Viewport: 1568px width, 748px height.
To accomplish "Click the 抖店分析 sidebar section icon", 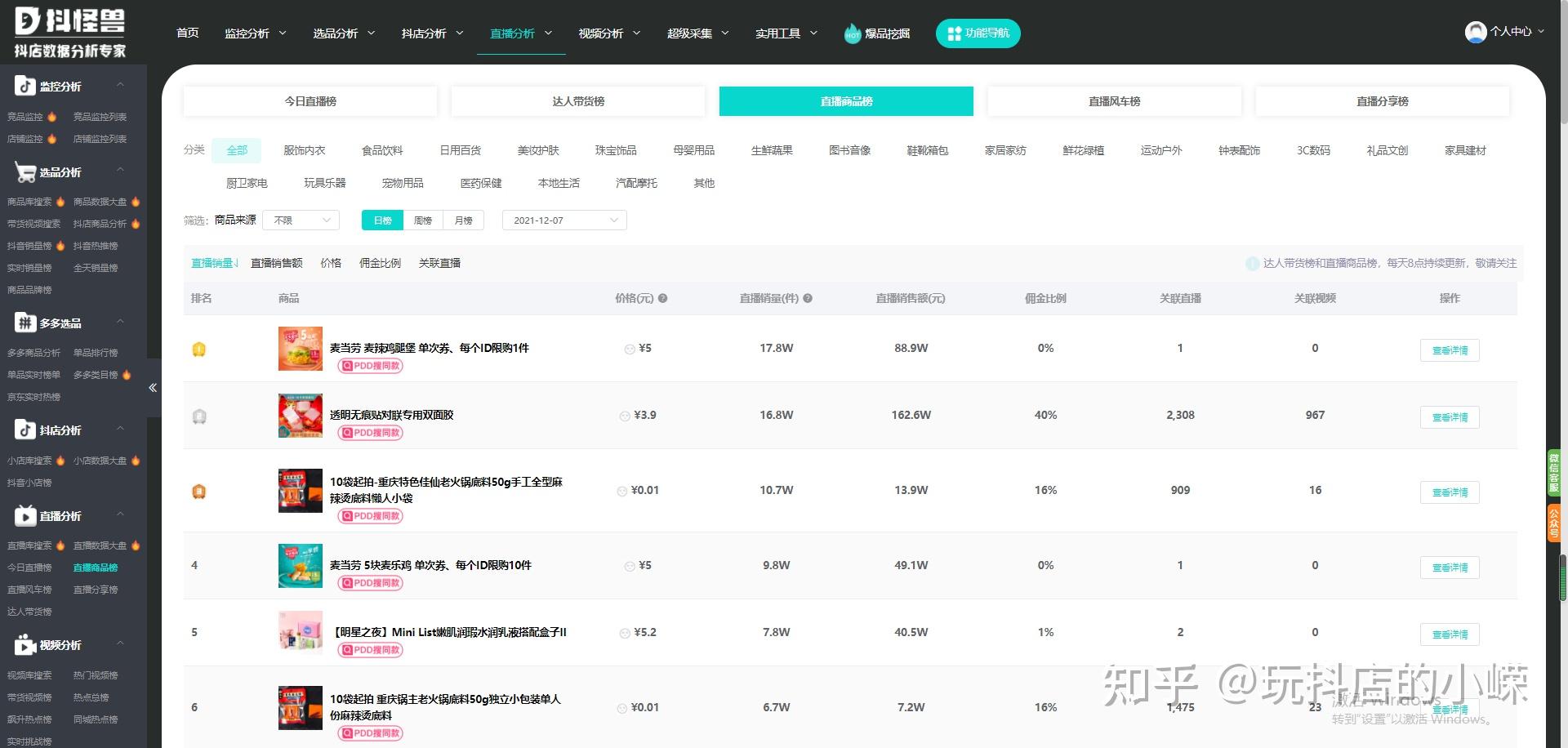I will tap(24, 430).
